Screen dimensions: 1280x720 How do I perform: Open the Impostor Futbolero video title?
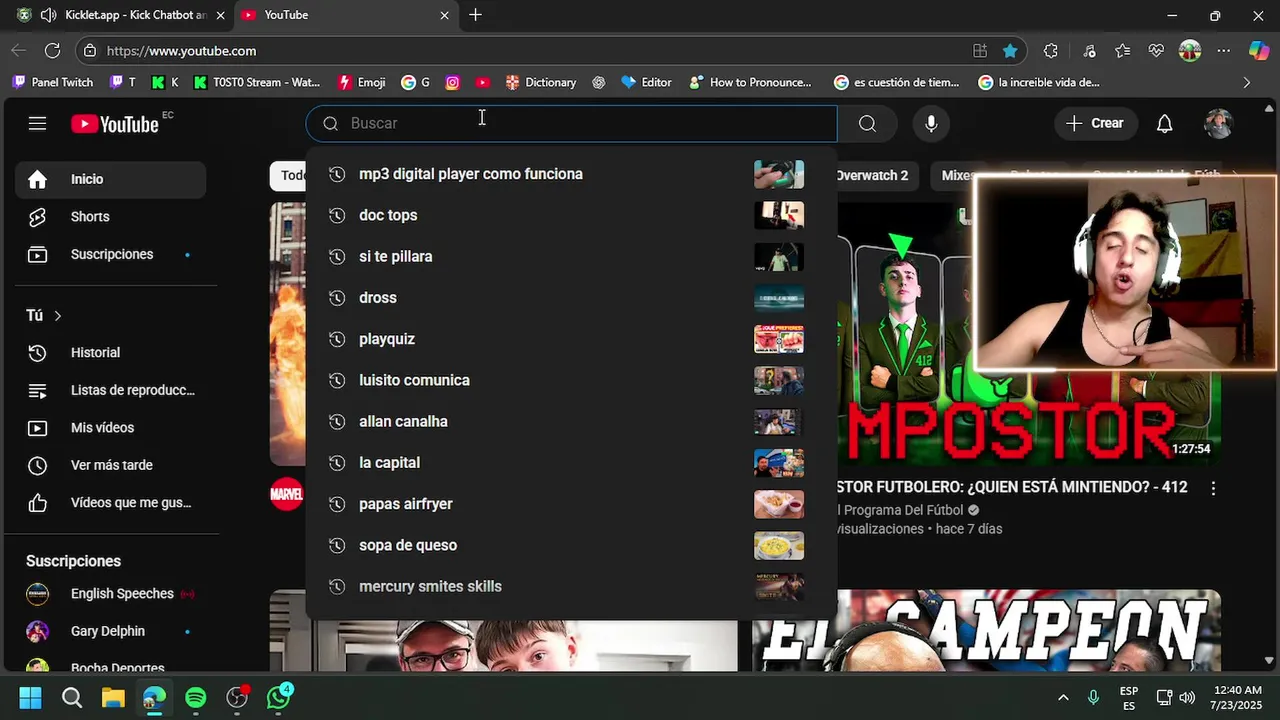click(x=1012, y=487)
